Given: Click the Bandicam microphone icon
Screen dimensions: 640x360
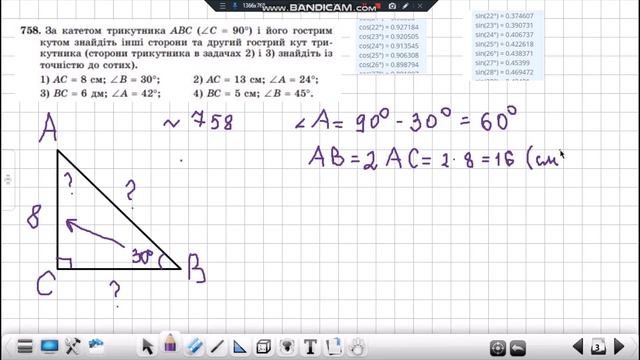Looking at the screenshot, I should click(x=235, y=6).
